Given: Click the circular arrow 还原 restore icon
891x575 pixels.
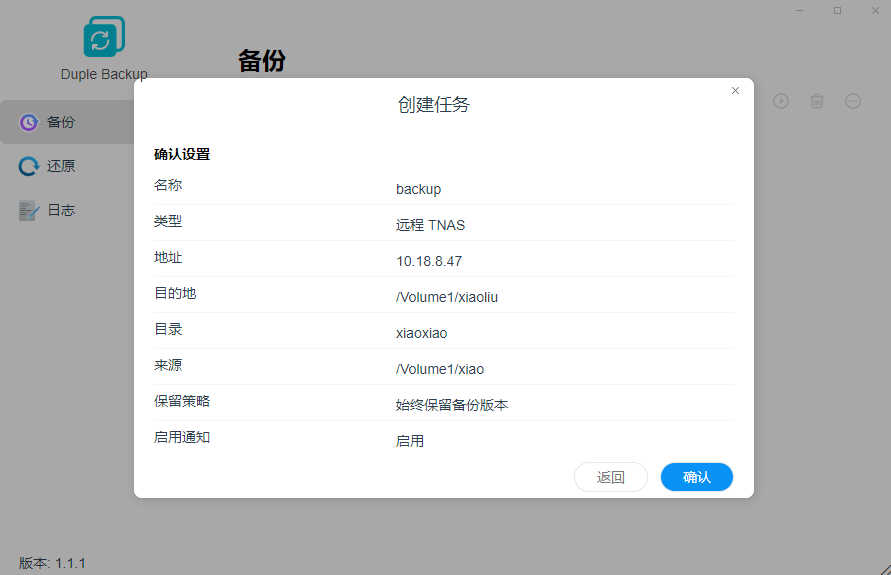Looking at the screenshot, I should [29, 166].
